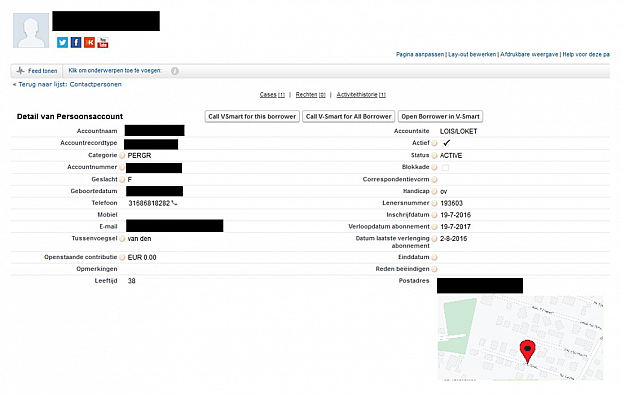Click the Status value ACTIVE
Viewport: 621px width, 395px height.
click(x=451, y=156)
